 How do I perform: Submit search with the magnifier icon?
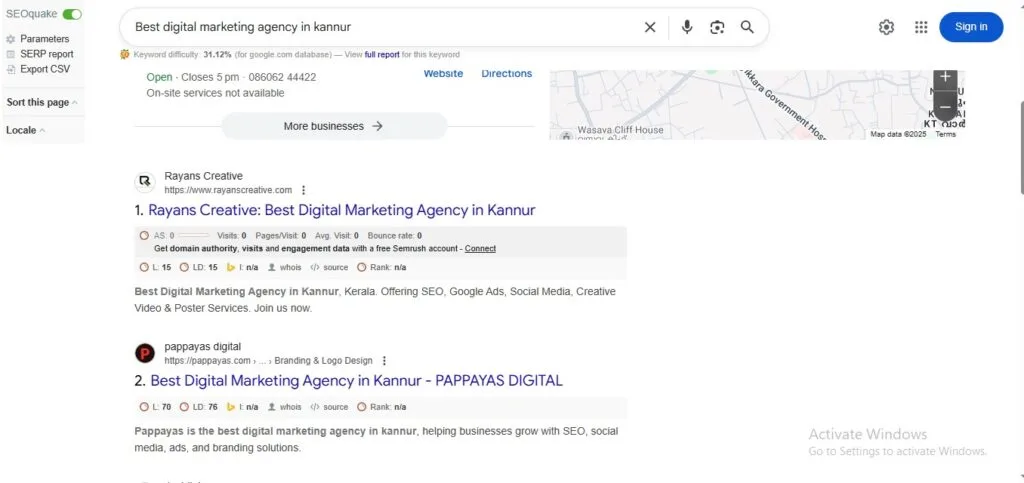pyautogui.click(x=747, y=27)
